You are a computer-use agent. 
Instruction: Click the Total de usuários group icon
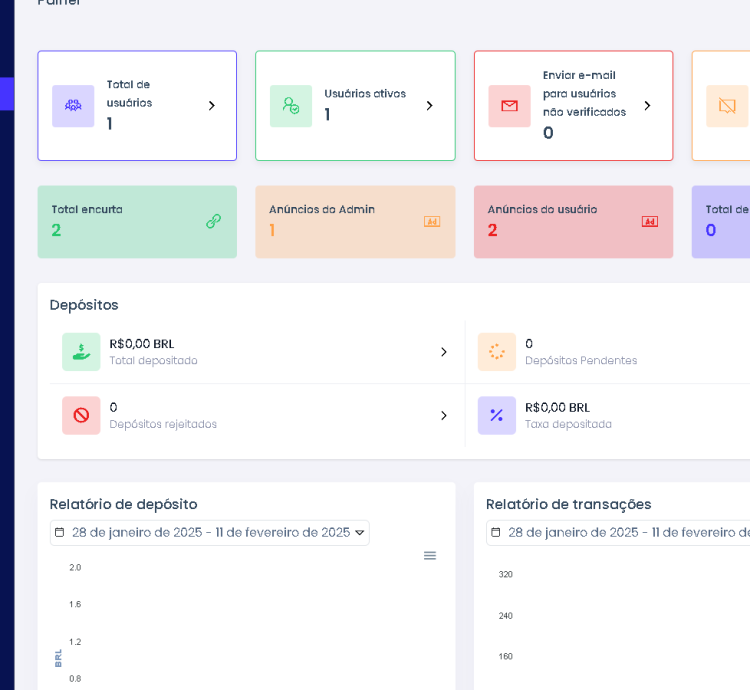coord(73,106)
